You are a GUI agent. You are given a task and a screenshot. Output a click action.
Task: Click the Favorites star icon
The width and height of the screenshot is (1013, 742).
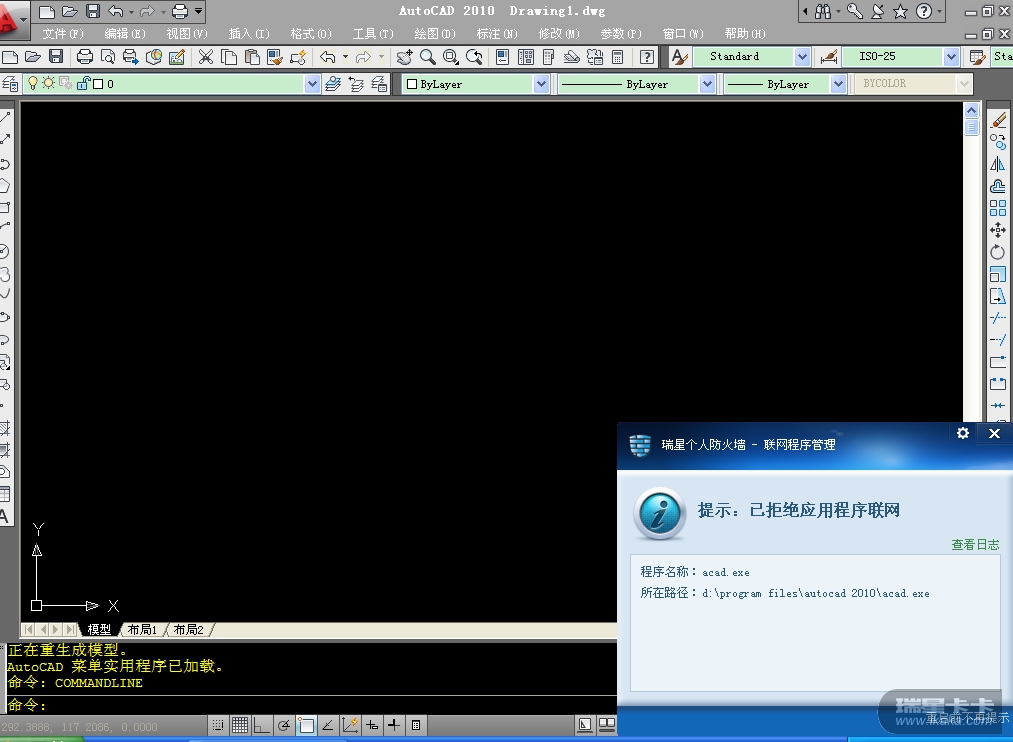pyautogui.click(x=900, y=11)
